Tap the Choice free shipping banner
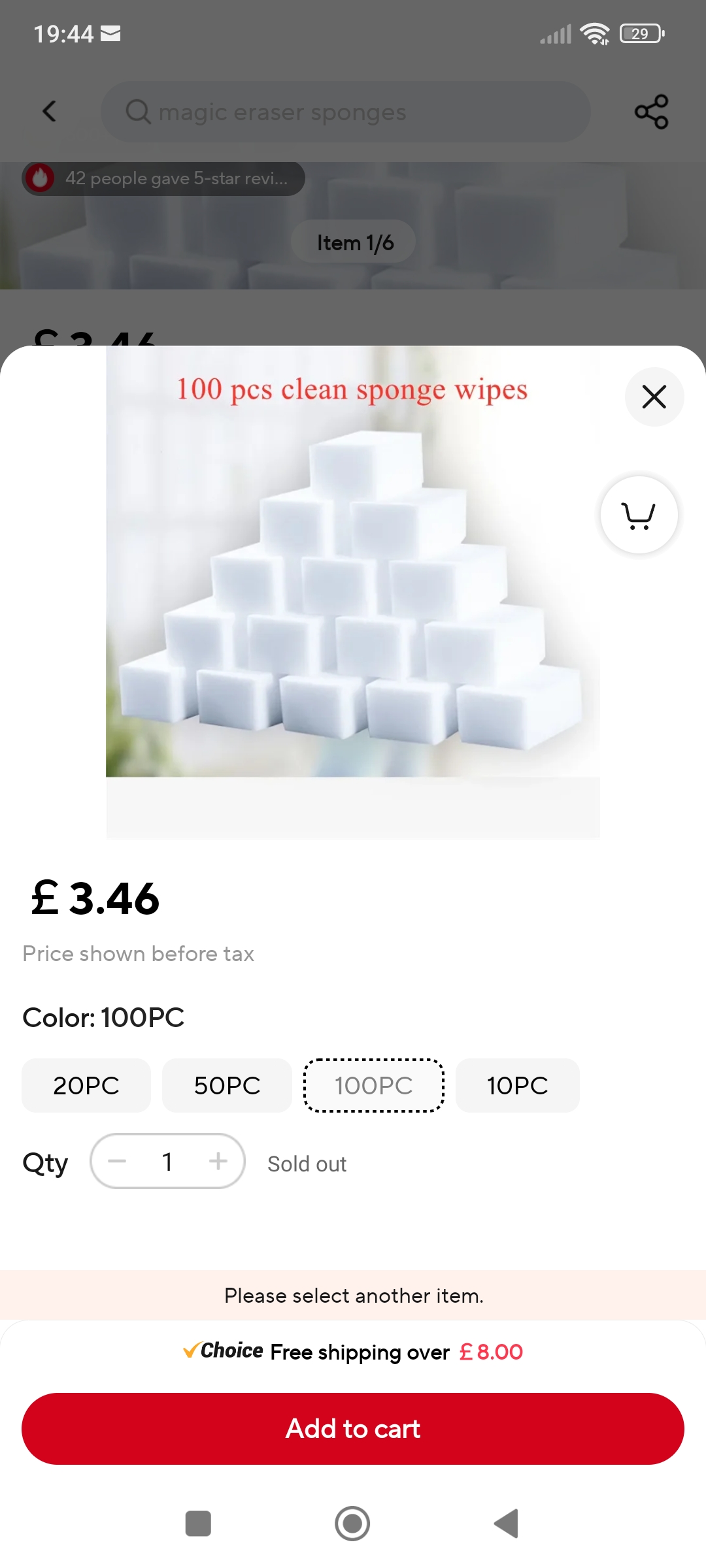 click(x=353, y=1351)
